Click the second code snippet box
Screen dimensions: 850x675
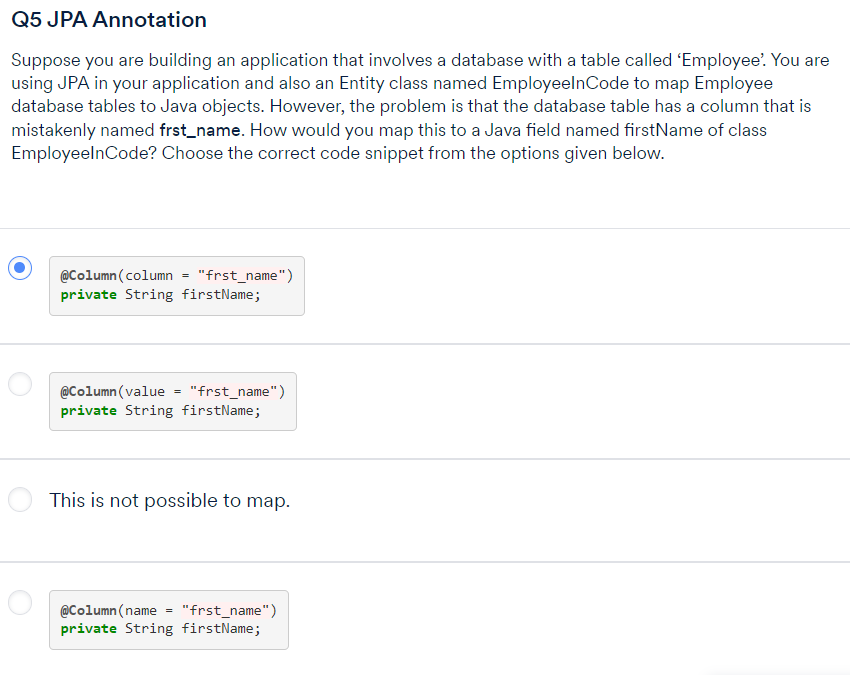pos(172,401)
